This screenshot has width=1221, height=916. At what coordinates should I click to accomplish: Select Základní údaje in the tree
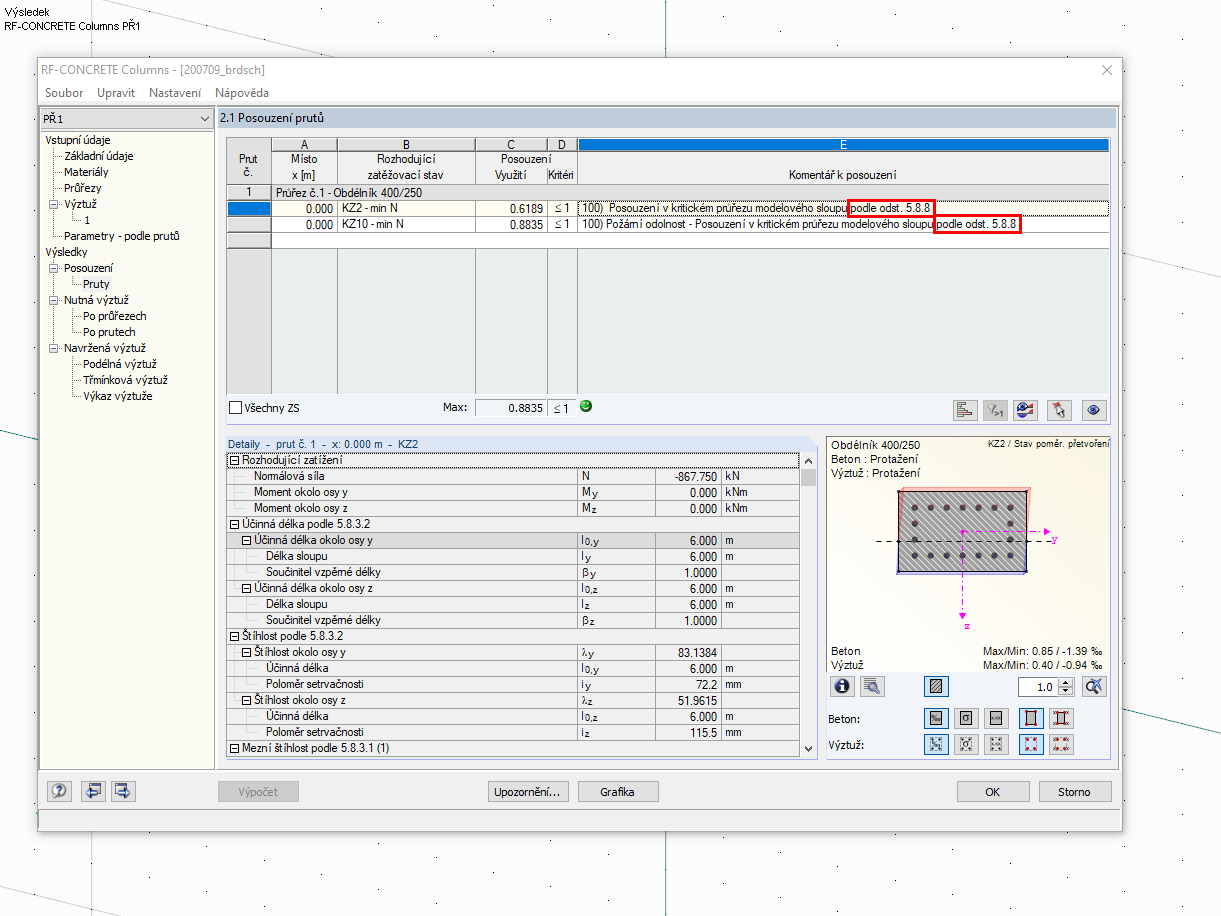pyautogui.click(x=98, y=156)
